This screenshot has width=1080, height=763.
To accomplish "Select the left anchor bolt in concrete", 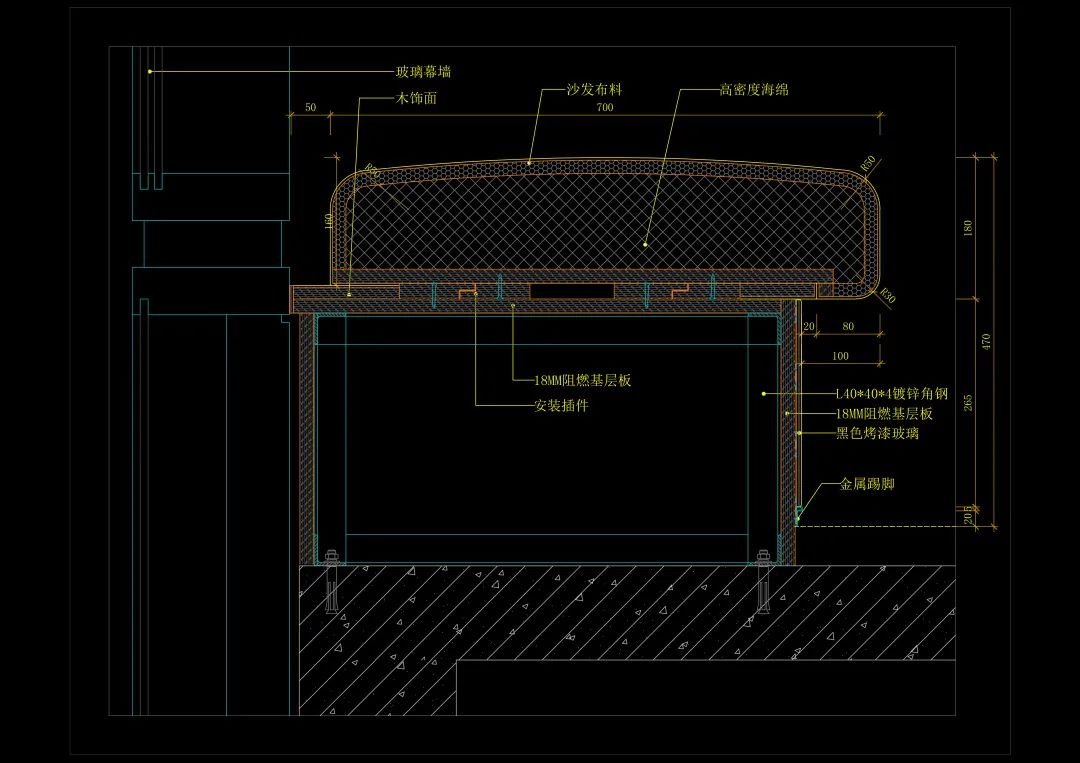I will coord(332,583).
